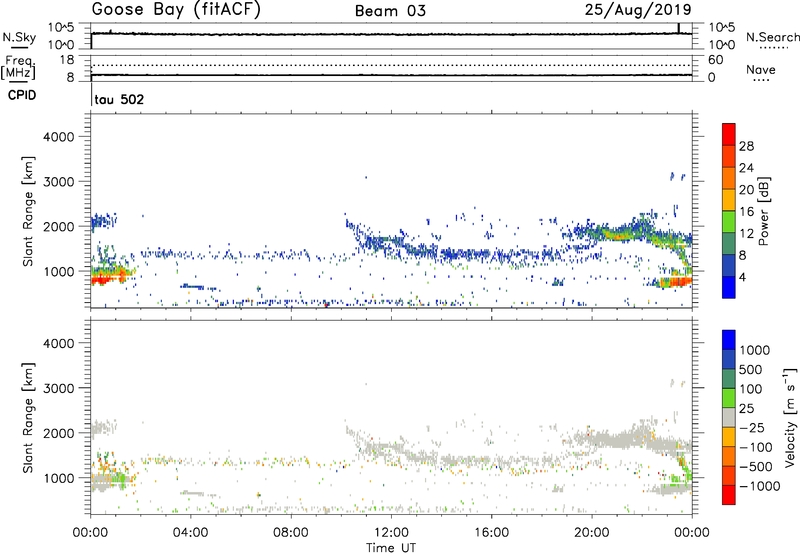Image resolution: width=800 pixels, height=554 pixels.
Task: Click Slant Range [km] label of velocity panel
Action: click(28, 417)
